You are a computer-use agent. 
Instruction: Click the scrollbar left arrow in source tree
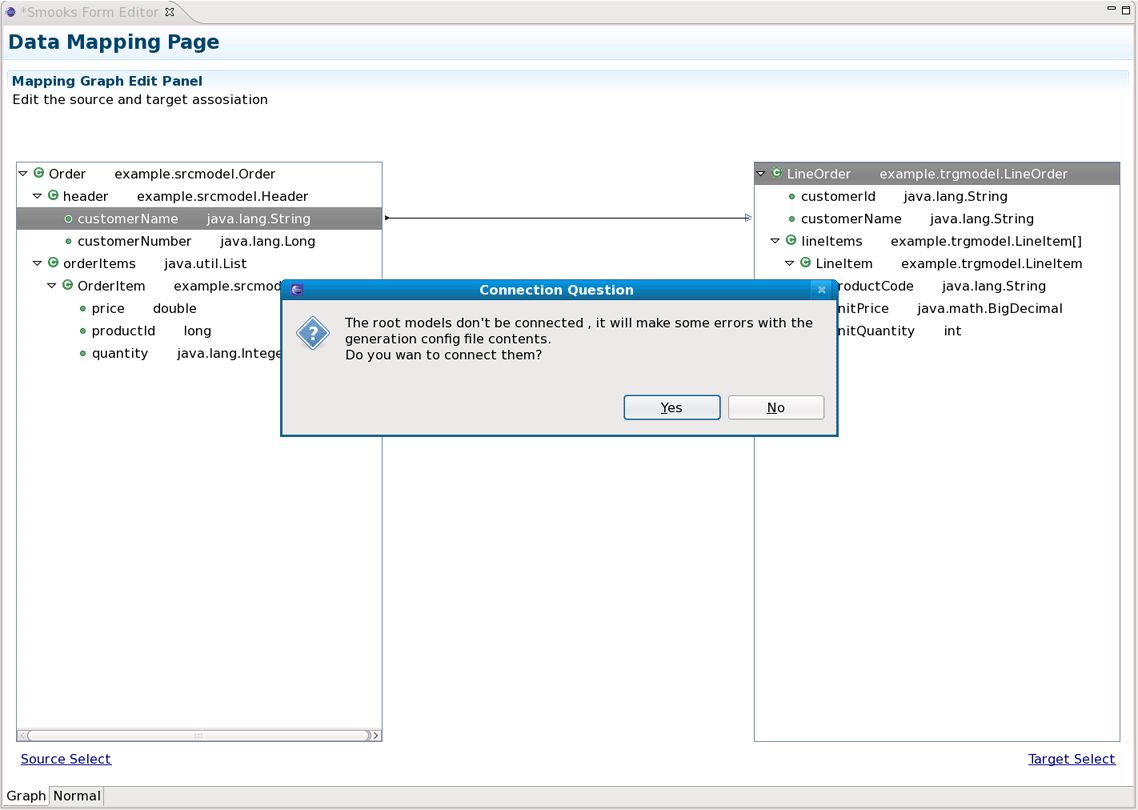pyautogui.click(x=23, y=735)
